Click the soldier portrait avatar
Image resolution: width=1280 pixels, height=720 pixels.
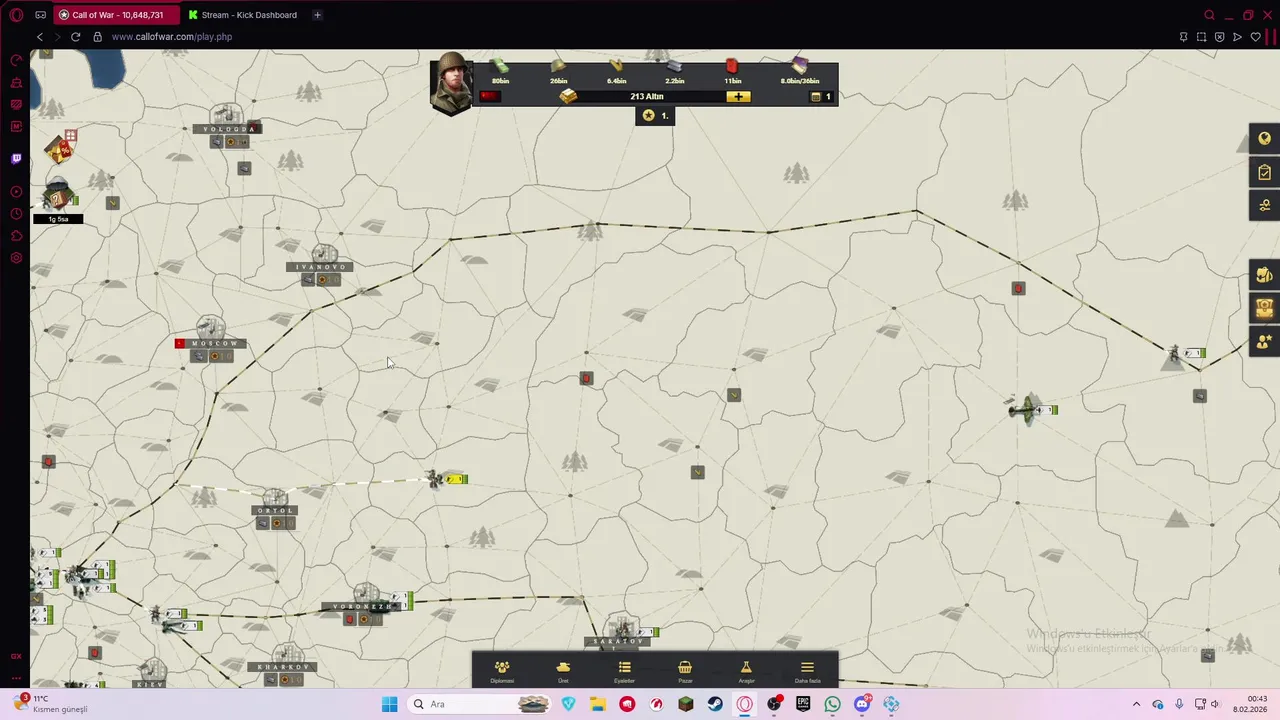pos(451,83)
